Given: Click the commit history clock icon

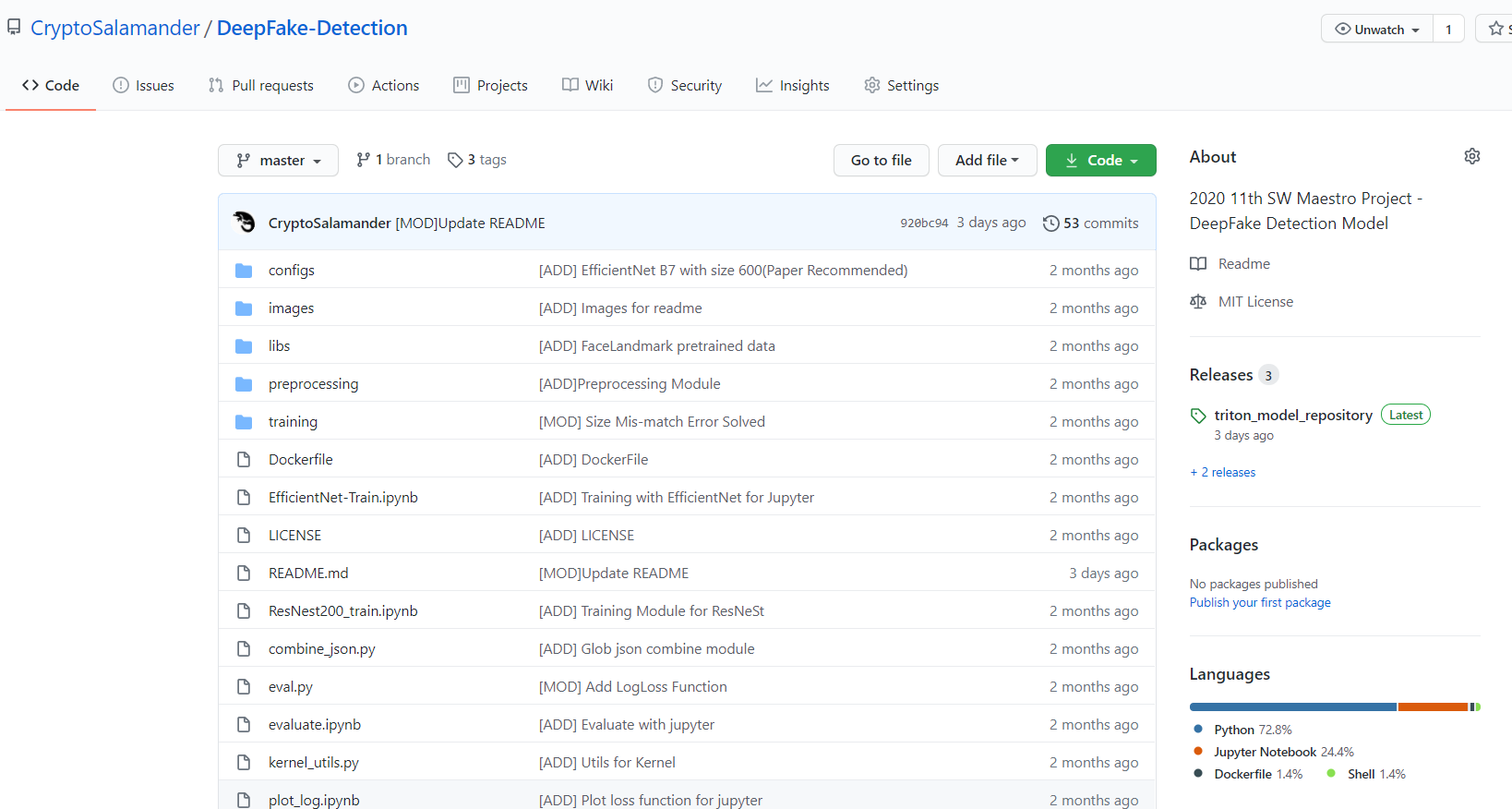Looking at the screenshot, I should tap(1050, 223).
